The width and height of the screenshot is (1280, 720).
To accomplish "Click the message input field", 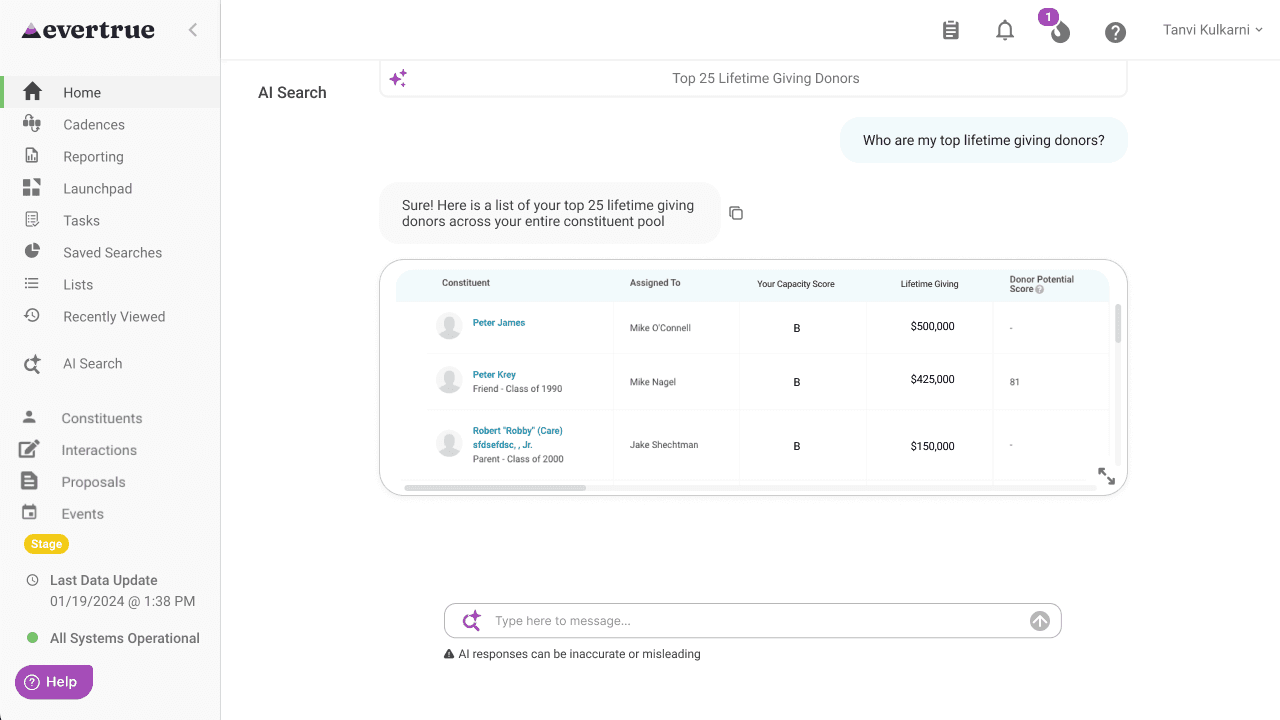I will click(x=753, y=621).
